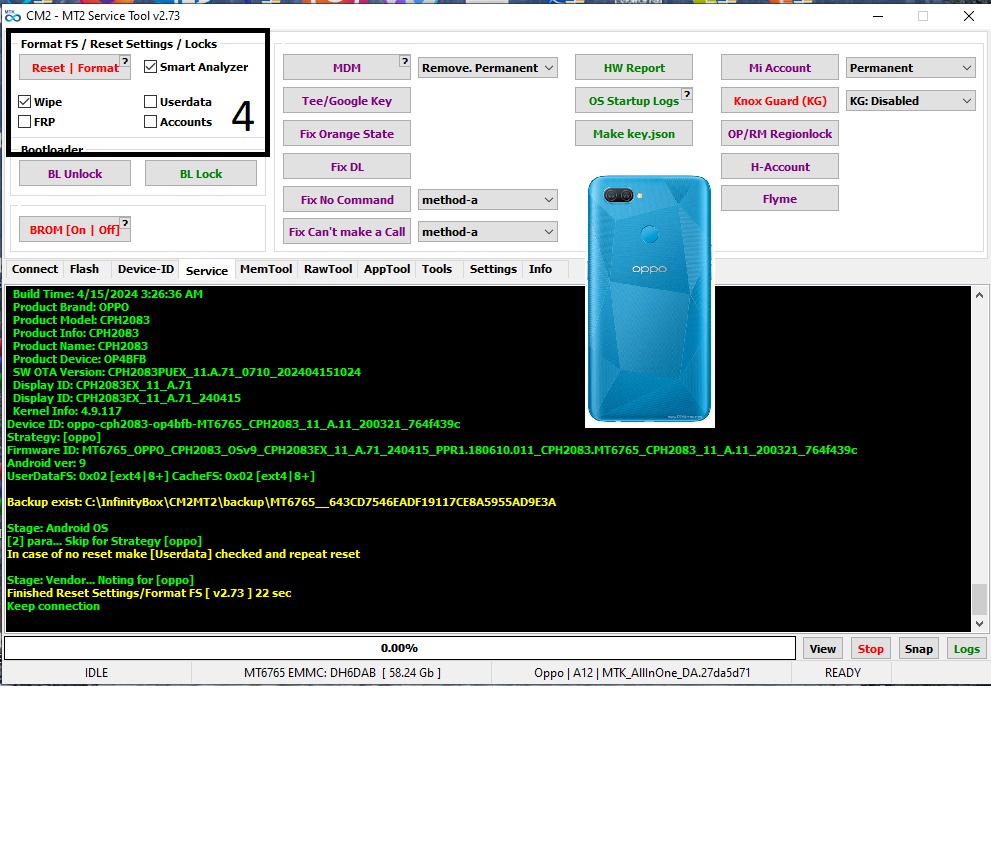Click the MT6765 EMMC status bar entry

(x=342, y=673)
